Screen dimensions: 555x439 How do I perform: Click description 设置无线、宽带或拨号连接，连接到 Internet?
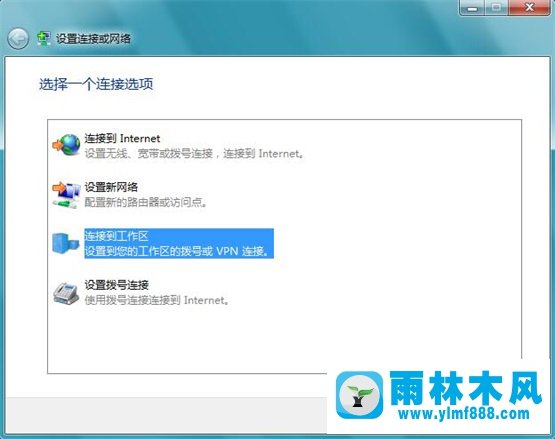(194, 154)
